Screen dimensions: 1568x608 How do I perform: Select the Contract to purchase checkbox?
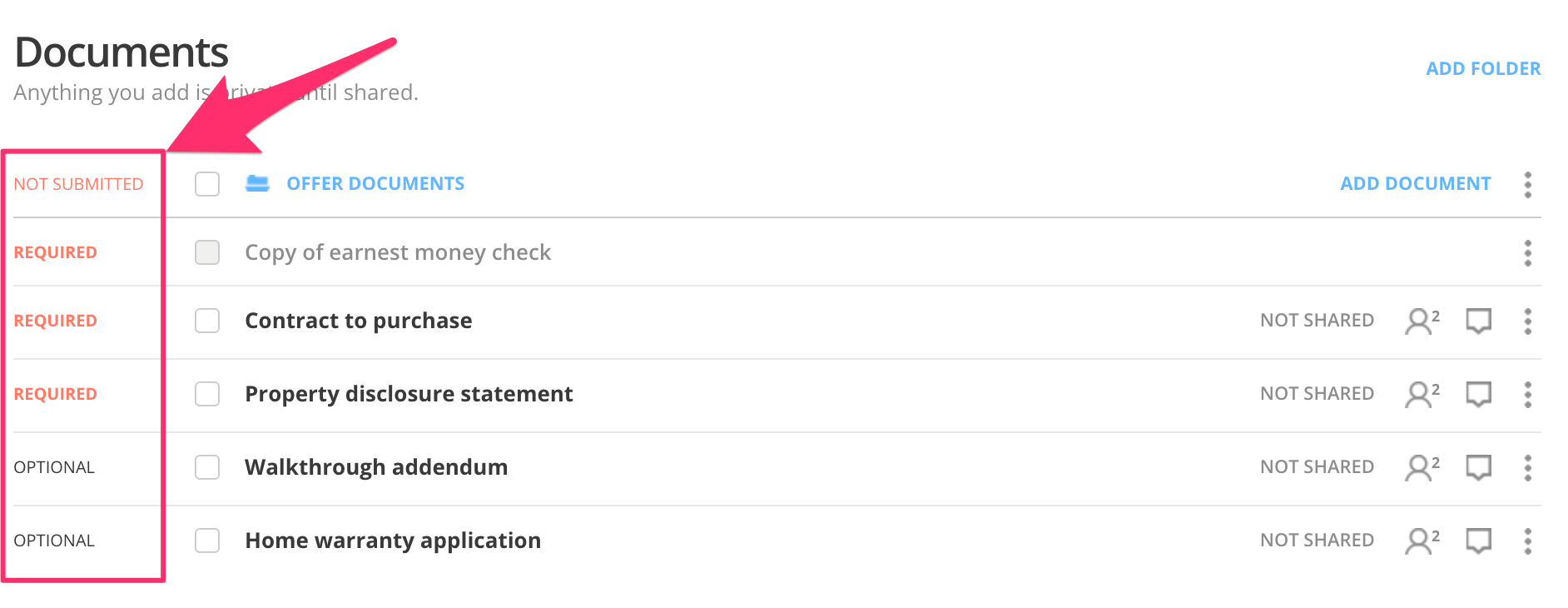click(207, 320)
